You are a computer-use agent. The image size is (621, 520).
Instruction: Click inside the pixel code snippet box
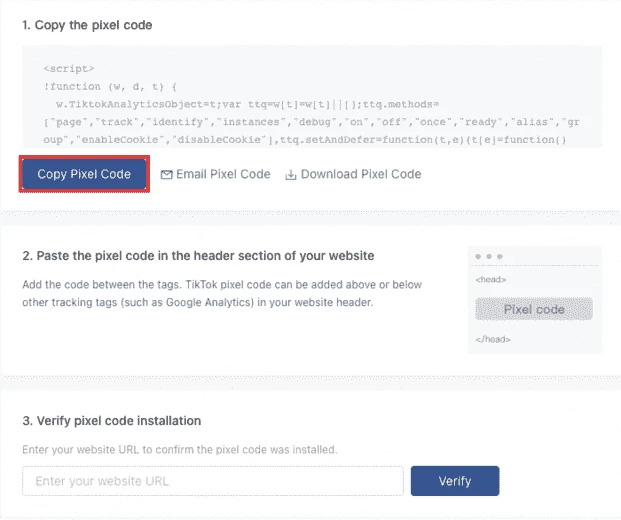[x=312, y=97]
